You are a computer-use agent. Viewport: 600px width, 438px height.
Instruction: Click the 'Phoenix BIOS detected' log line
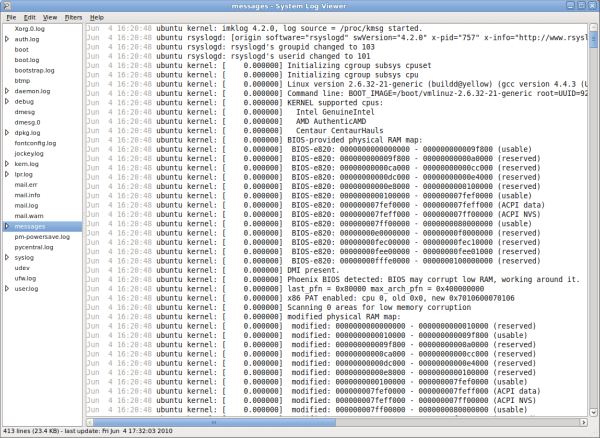coord(333,279)
